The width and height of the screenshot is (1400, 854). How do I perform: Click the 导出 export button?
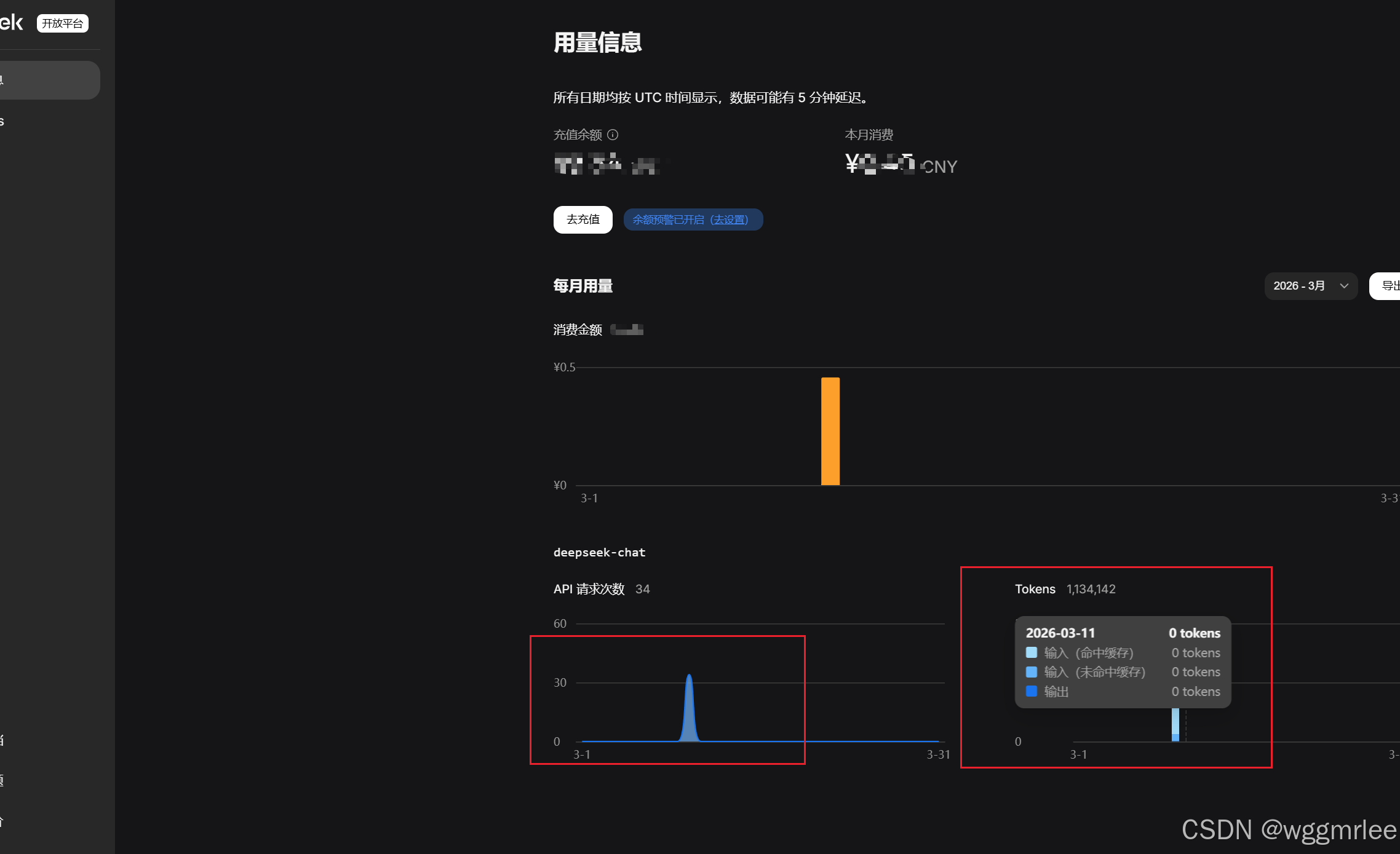1388,286
